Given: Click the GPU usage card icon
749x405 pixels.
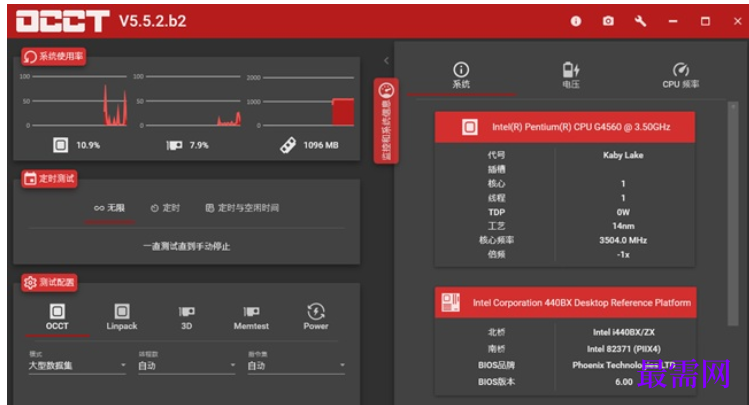Looking at the screenshot, I should pos(174,145).
